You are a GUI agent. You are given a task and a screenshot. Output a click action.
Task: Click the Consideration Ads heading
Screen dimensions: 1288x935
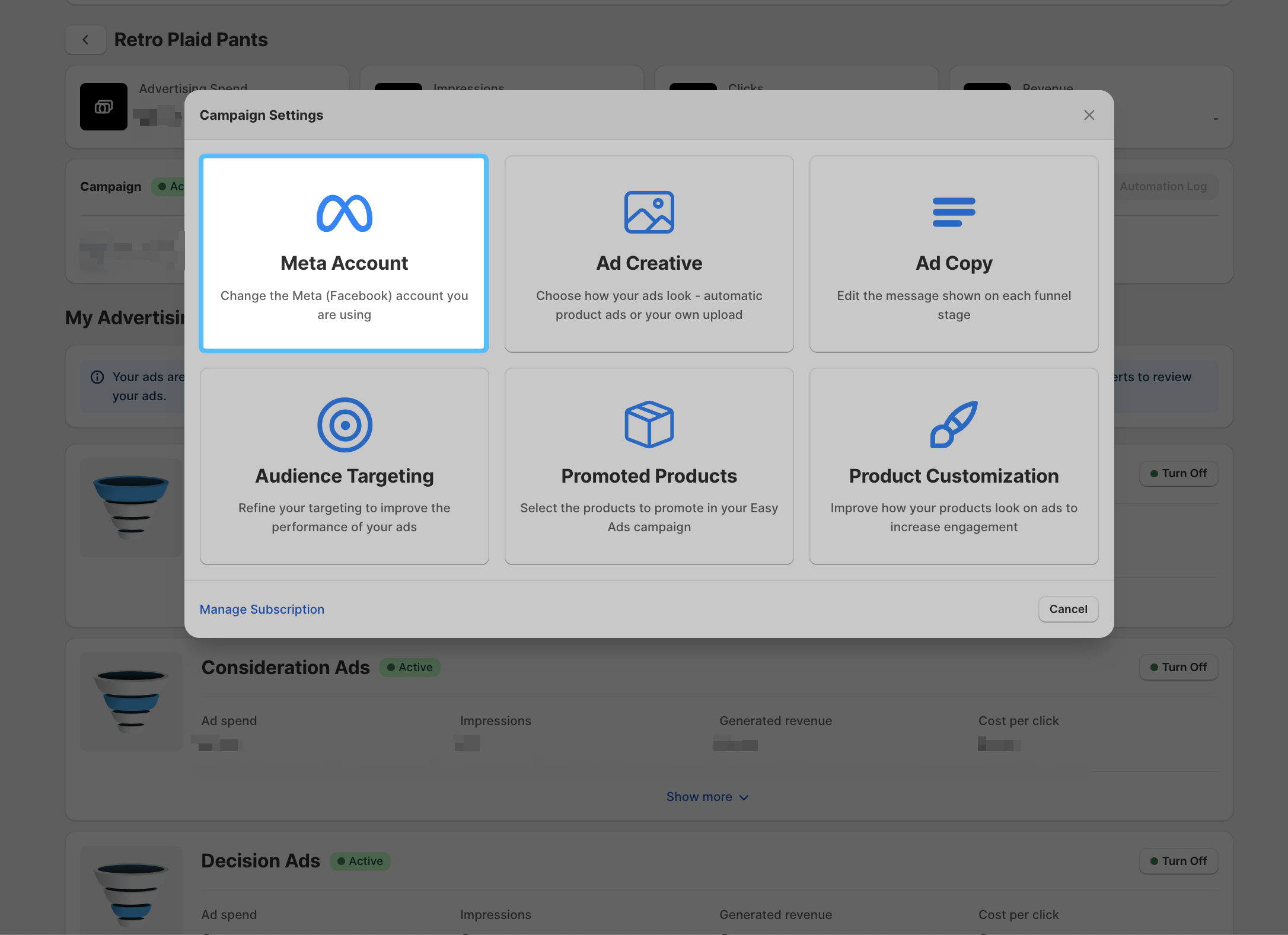tap(285, 667)
